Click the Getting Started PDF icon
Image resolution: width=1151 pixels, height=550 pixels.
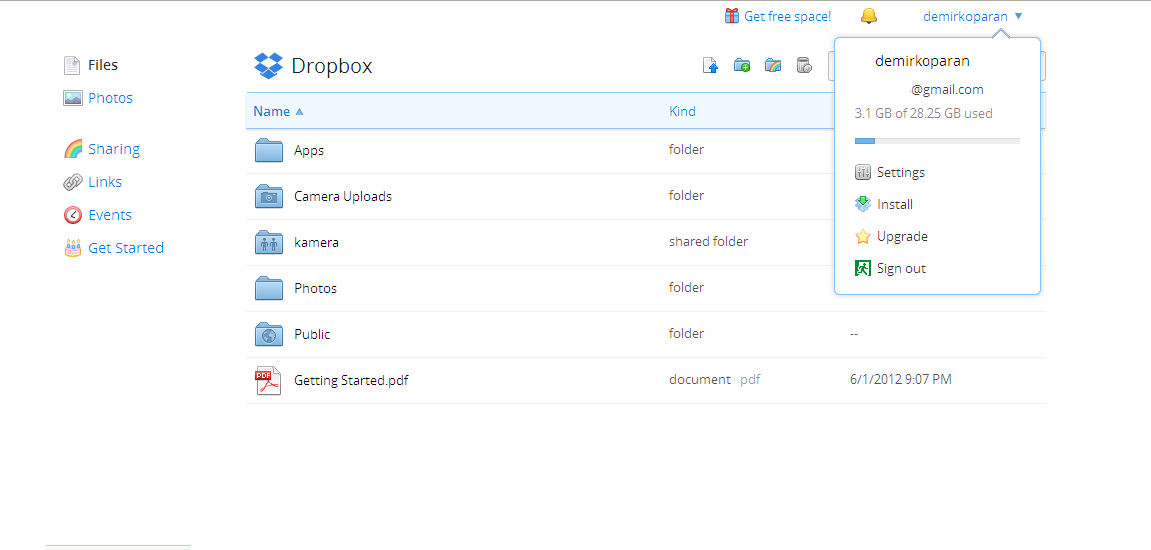tap(269, 380)
